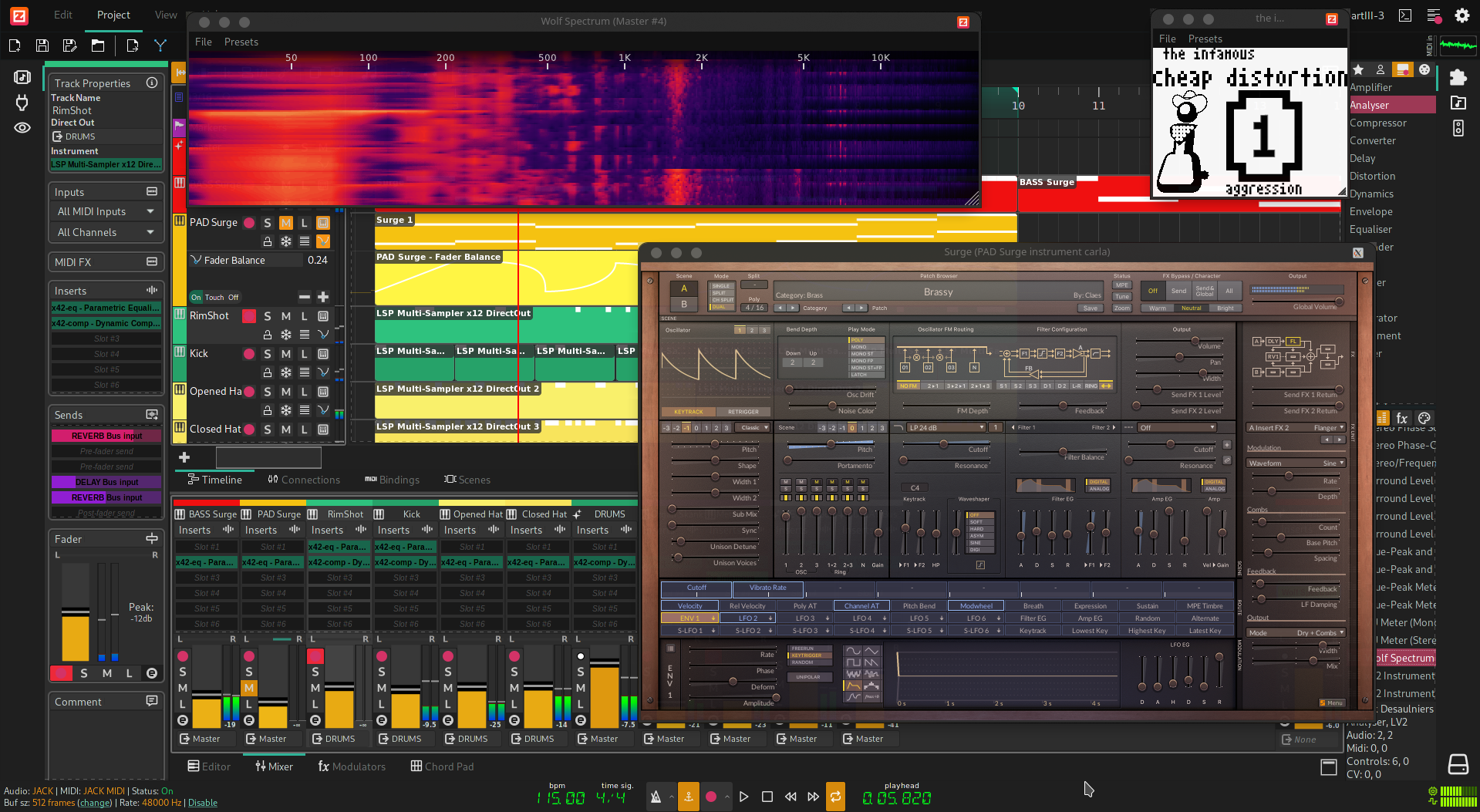This screenshot has width=1480, height=812.
Task: Toggle the anchor return-to-cue button
Action: coord(688,797)
